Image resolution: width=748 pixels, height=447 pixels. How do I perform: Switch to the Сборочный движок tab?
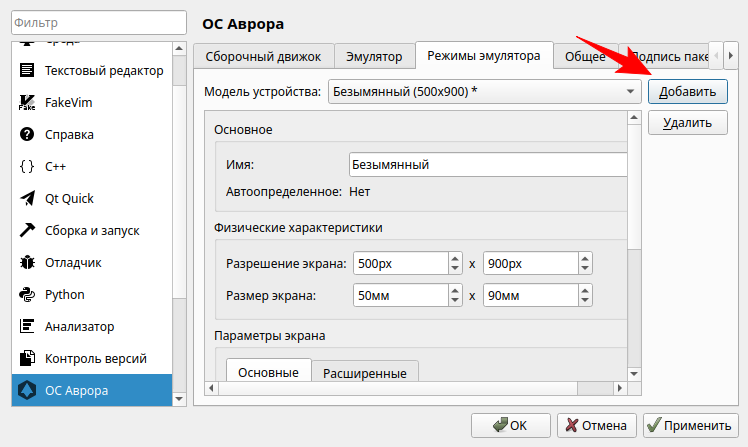pyautogui.click(x=263, y=56)
